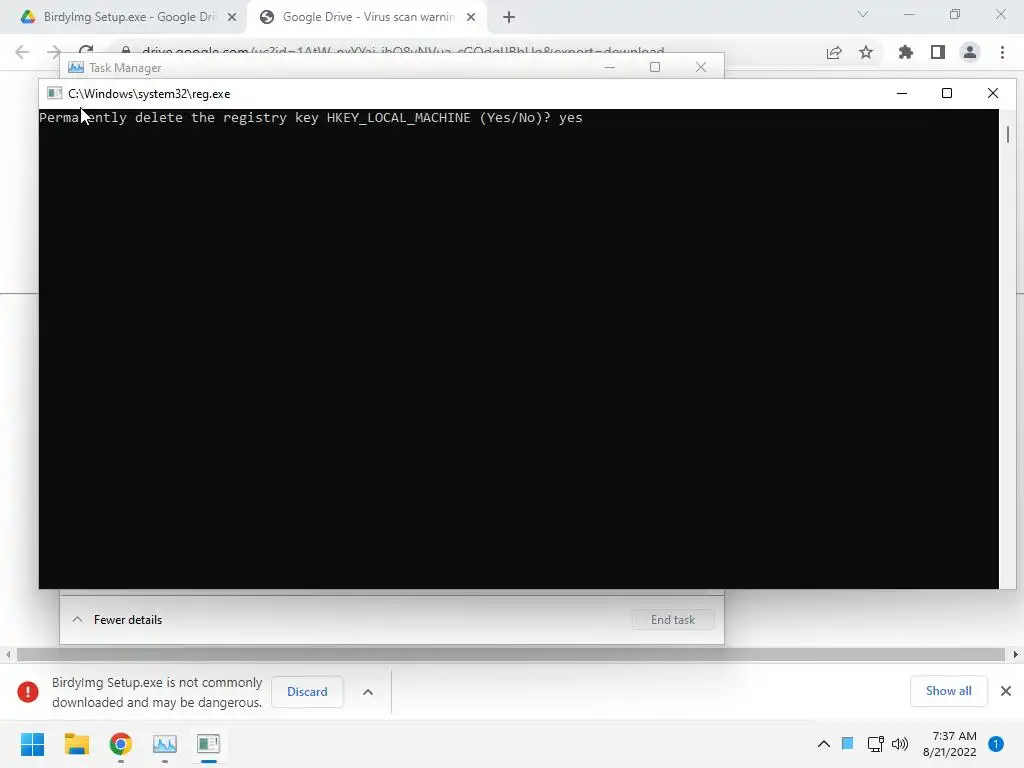This screenshot has width=1024, height=768.
Task: Open the clock showing 7:37 AM
Action: (950, 744)
